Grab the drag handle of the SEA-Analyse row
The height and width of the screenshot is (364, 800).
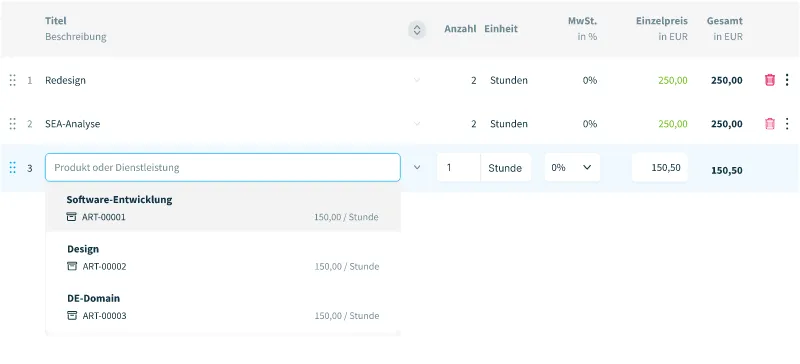[x=13, y=124]
